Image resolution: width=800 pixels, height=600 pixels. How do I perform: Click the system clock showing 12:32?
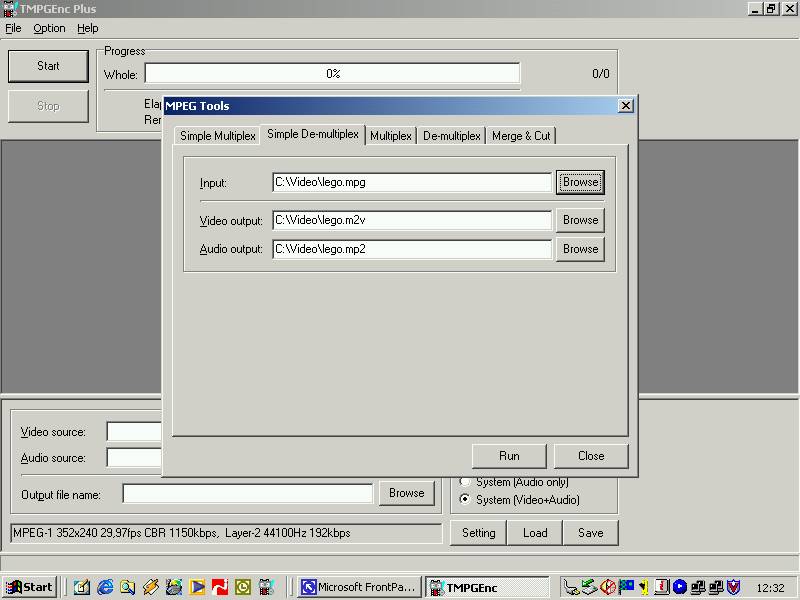click(x=770, y=588)
